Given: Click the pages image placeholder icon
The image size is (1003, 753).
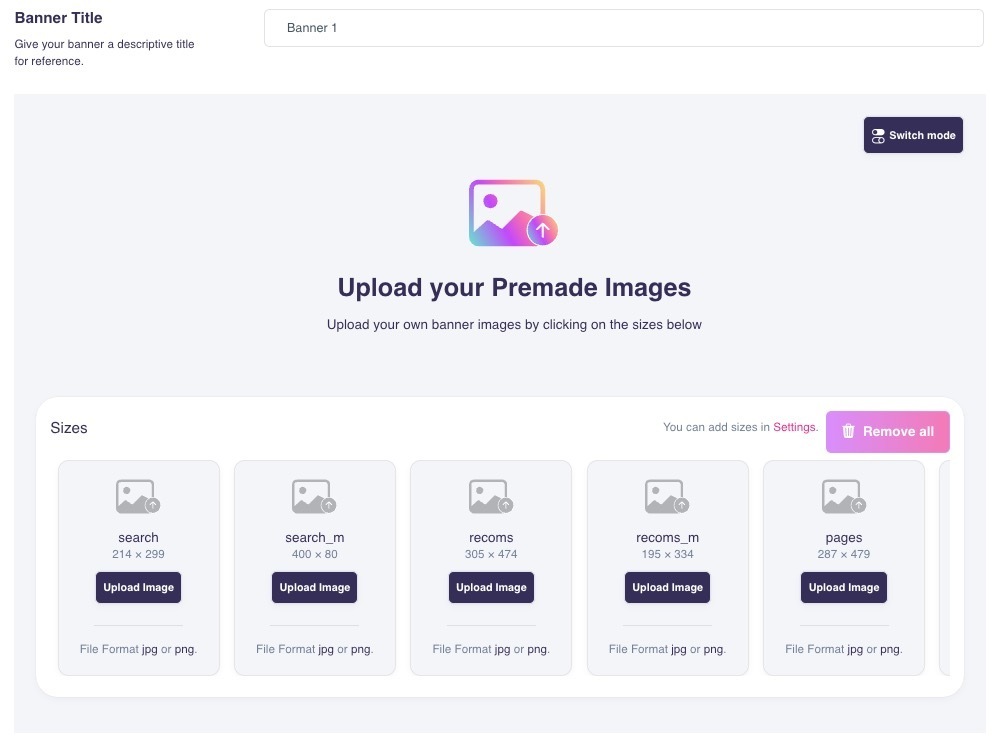Looking at the screenshot, I should point(844,497).
